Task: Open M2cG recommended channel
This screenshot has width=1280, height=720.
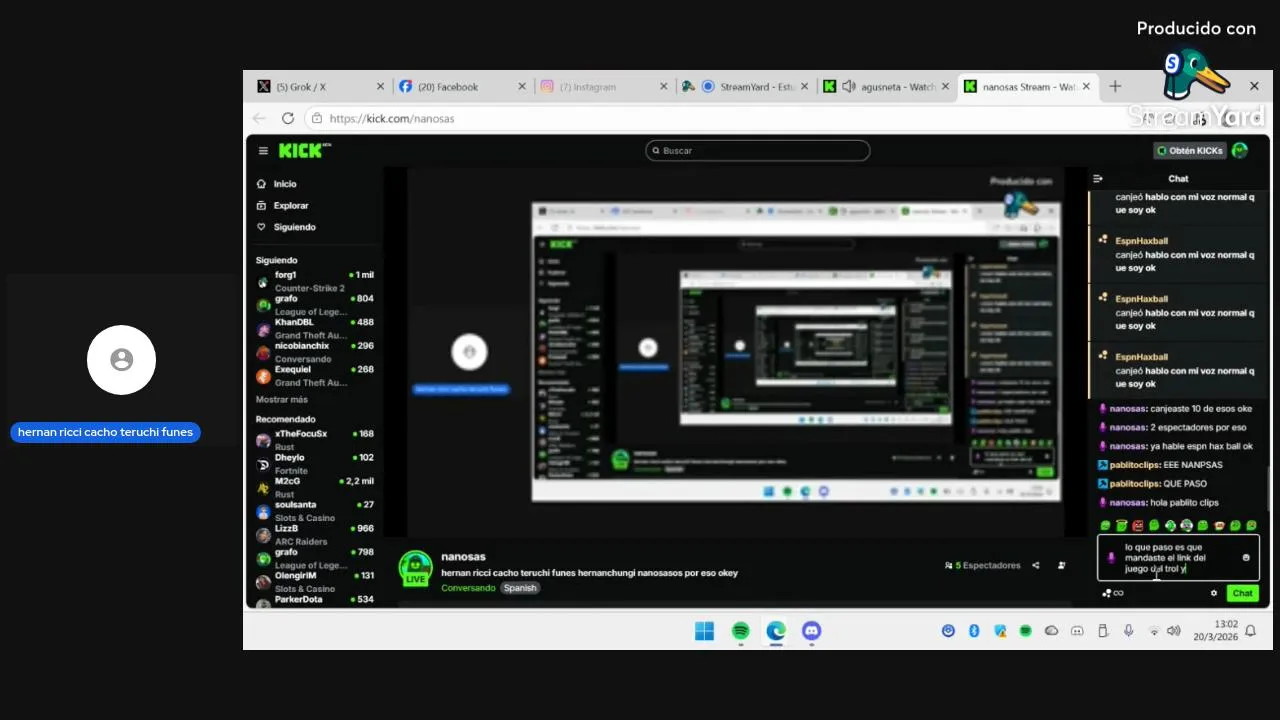Action: tap(315, 487)
